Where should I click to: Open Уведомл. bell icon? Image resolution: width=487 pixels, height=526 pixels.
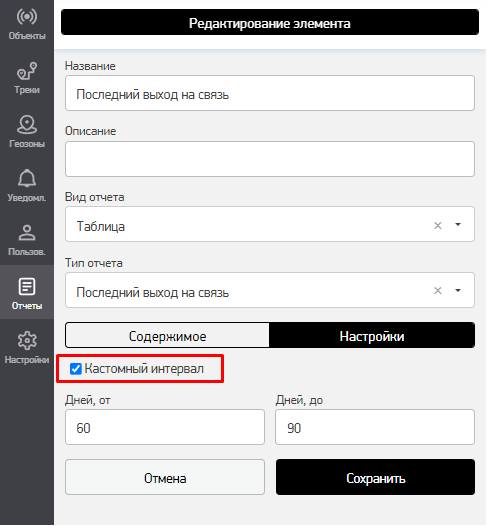pos(27,185)
